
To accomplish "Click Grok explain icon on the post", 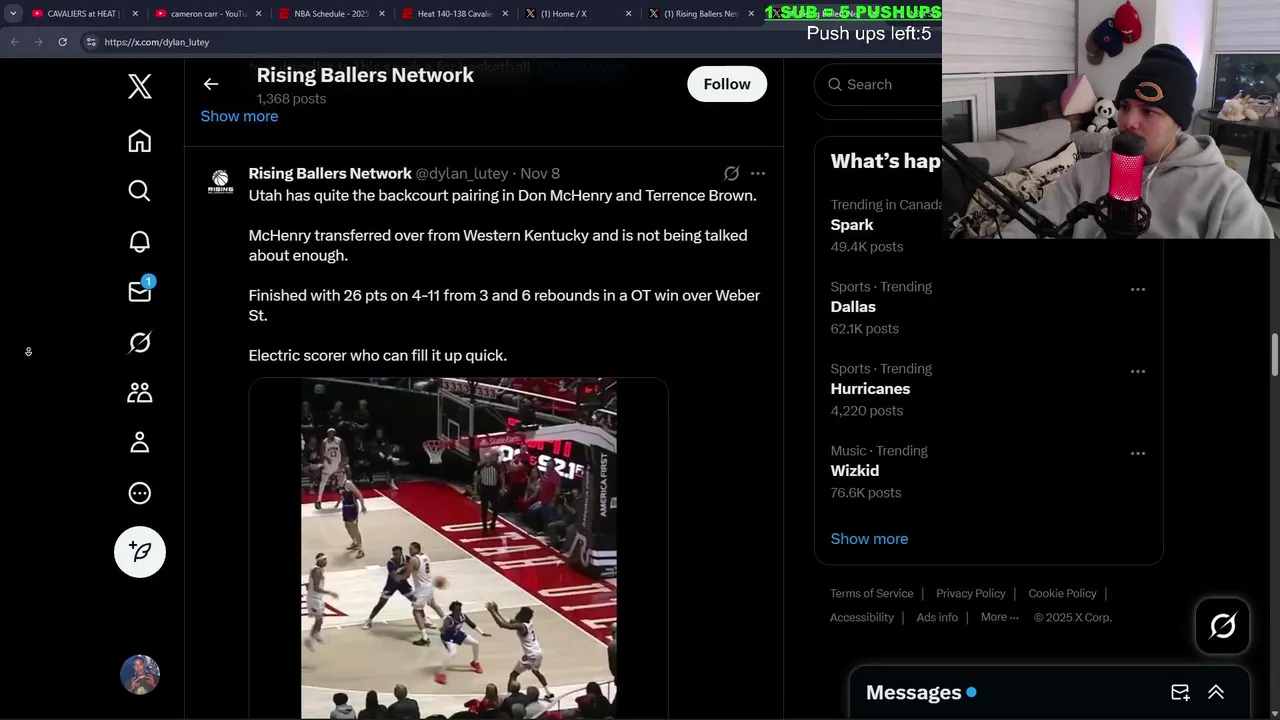I will click(x=731, y=173).
